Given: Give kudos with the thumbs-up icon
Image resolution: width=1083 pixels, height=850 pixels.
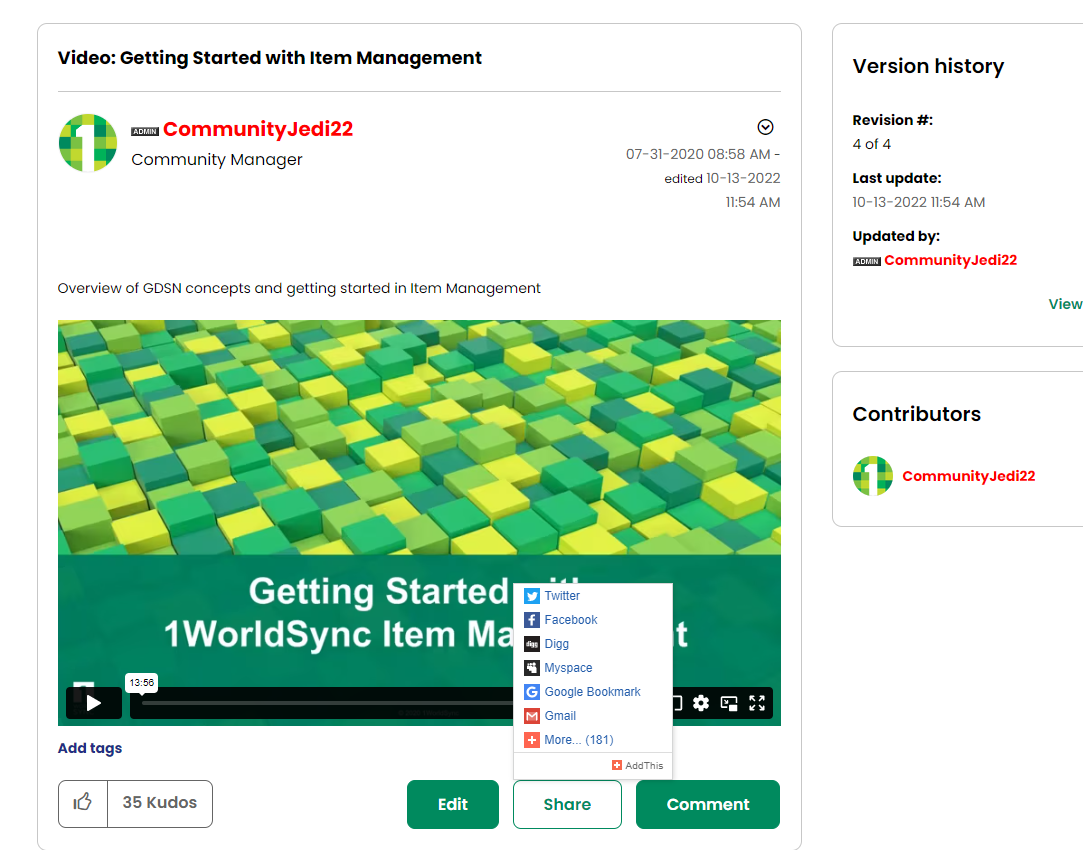Looking at the screenshot, I should click(82, 803).
